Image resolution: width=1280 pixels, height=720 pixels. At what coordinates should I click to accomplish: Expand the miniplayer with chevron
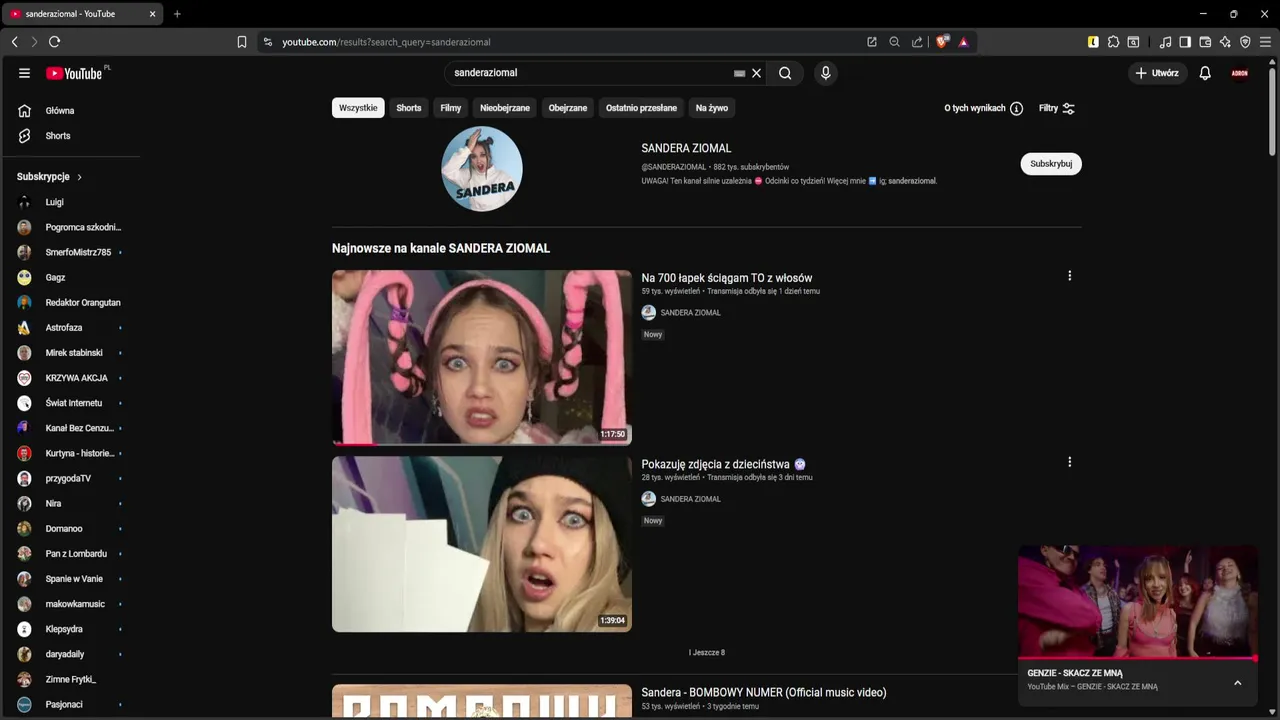[1237, 683]
